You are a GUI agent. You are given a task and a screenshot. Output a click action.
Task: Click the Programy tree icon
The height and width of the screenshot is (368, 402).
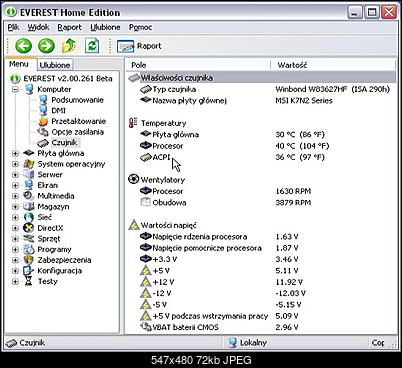(29, 249)
